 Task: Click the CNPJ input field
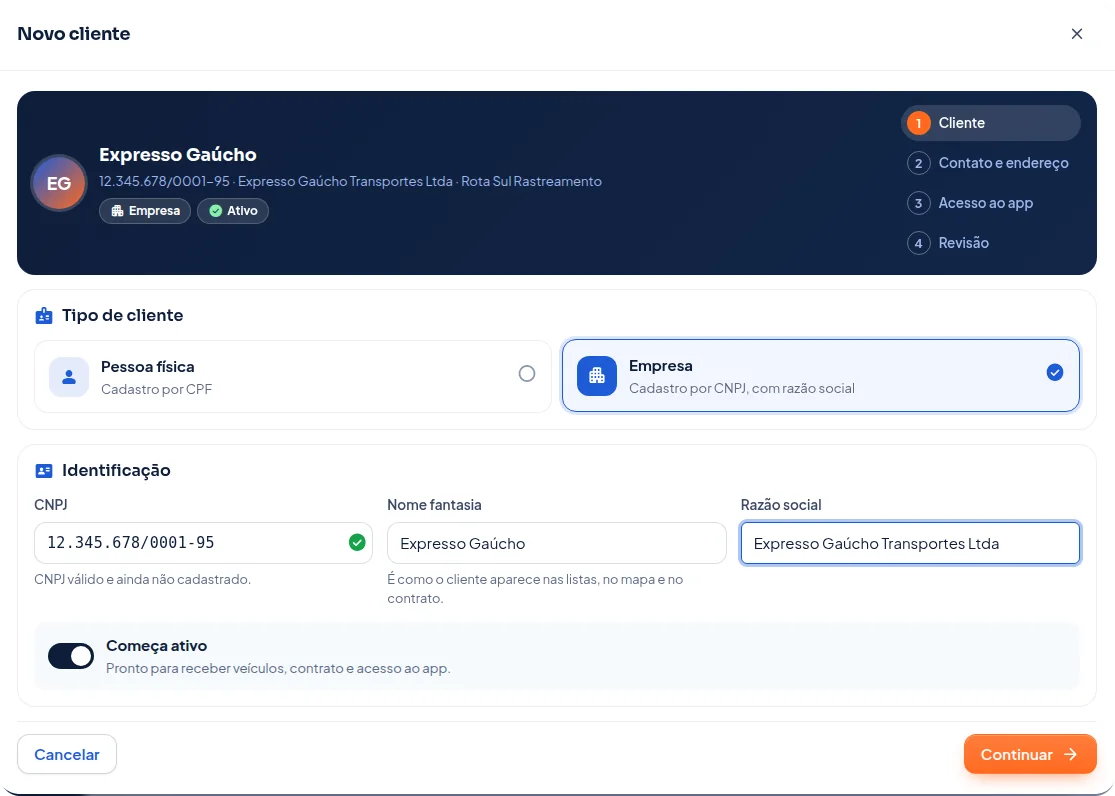(203, 543)
